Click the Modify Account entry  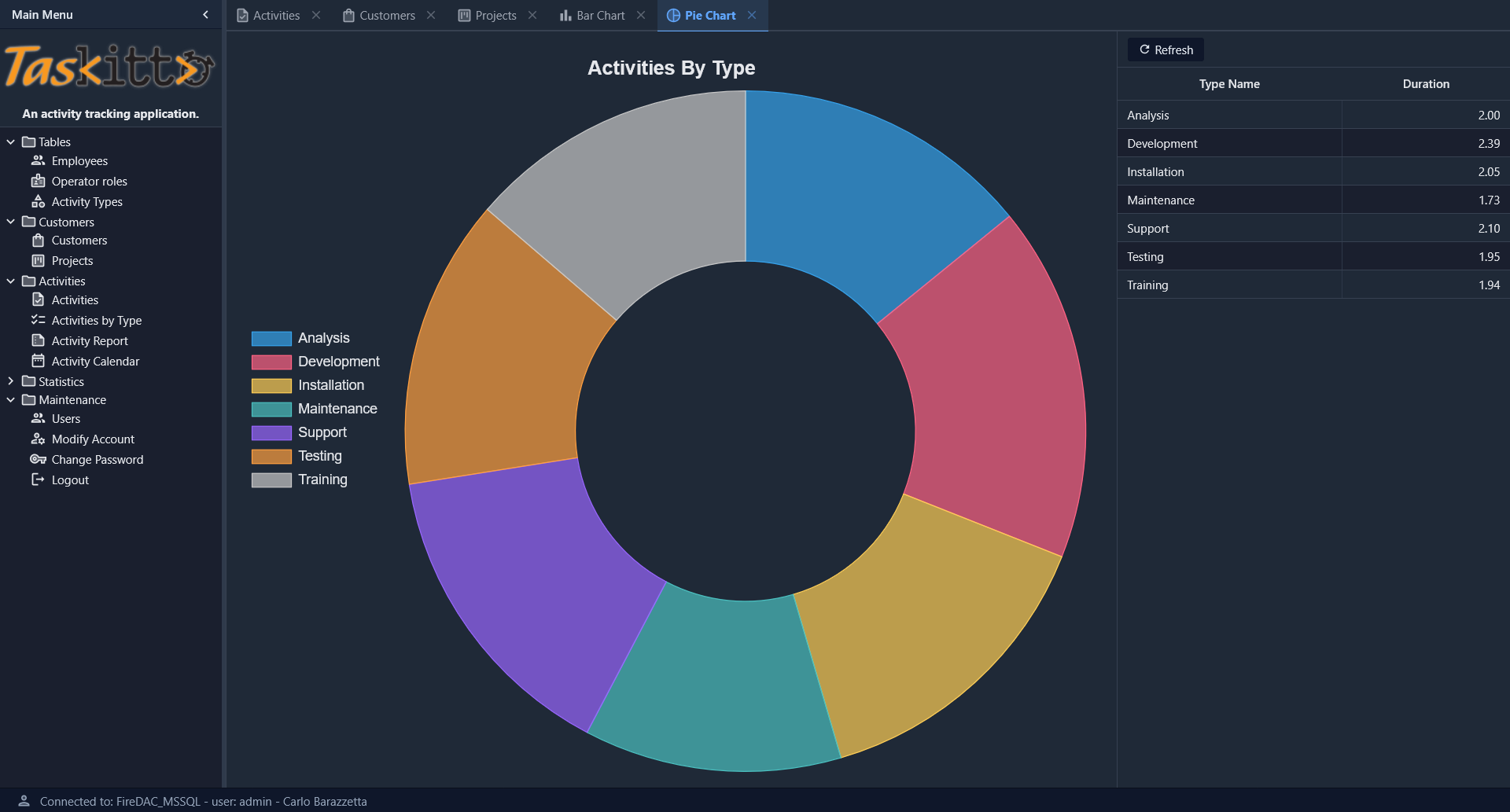[x=92, y=439]
